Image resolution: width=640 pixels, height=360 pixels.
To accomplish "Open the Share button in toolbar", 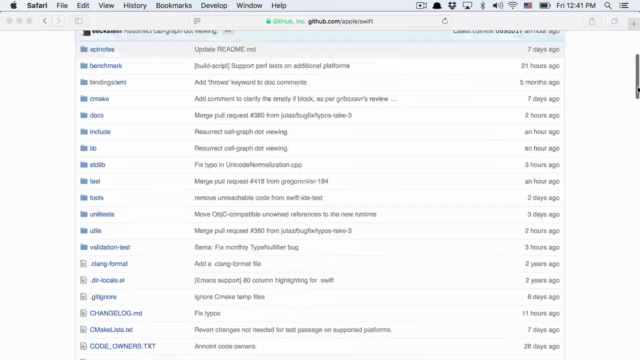I will [x=592, y=21].
